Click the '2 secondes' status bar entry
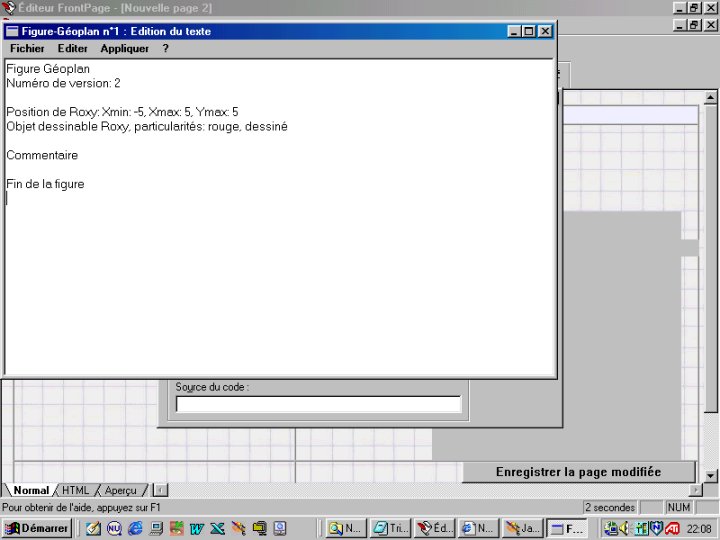 [610, 507]
